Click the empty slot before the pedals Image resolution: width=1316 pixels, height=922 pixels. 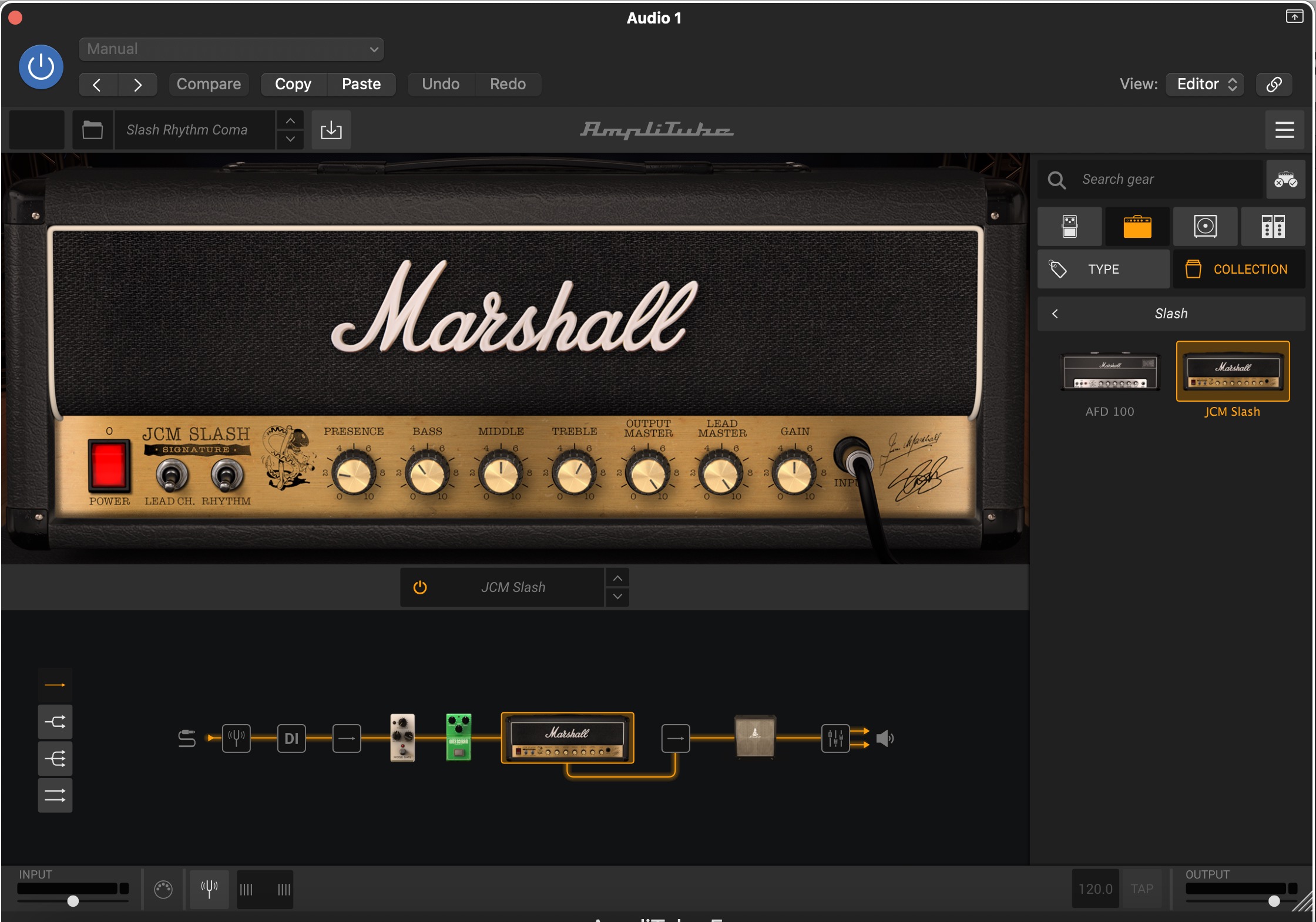(347, 738)
